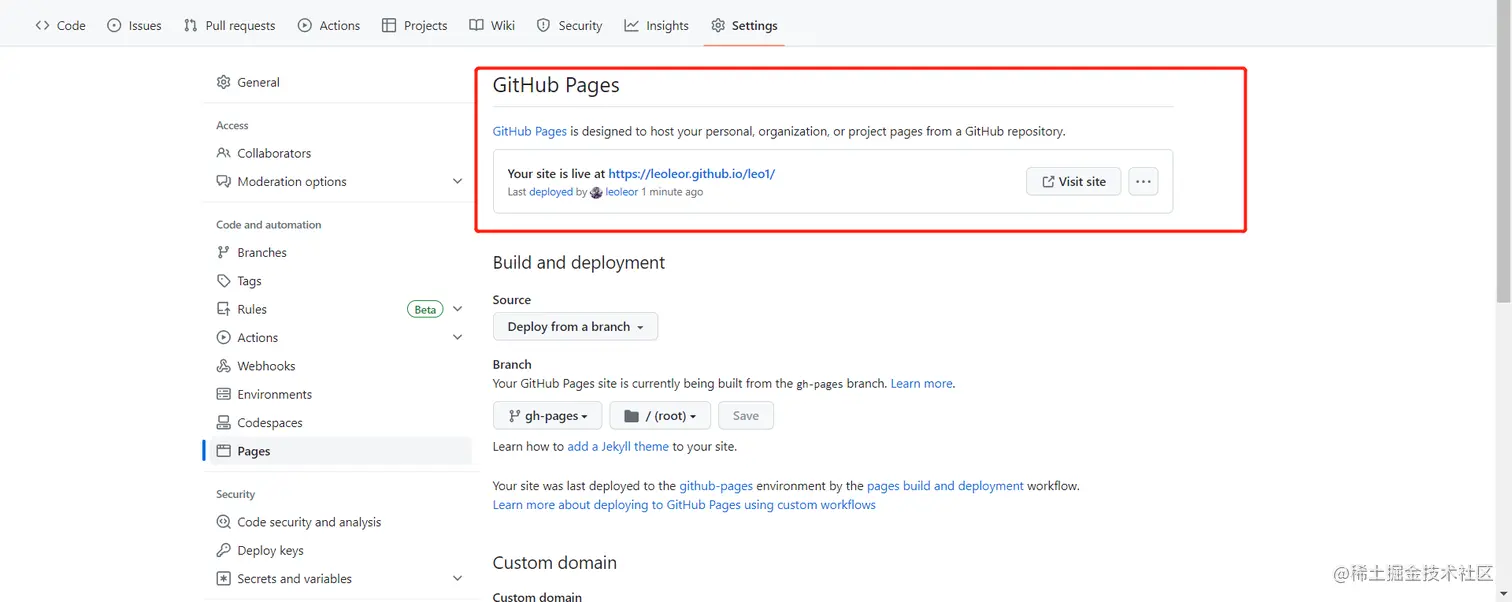Open the Security tab
This screenshot has height=602, width=1512.
click(x=569, y=25)
